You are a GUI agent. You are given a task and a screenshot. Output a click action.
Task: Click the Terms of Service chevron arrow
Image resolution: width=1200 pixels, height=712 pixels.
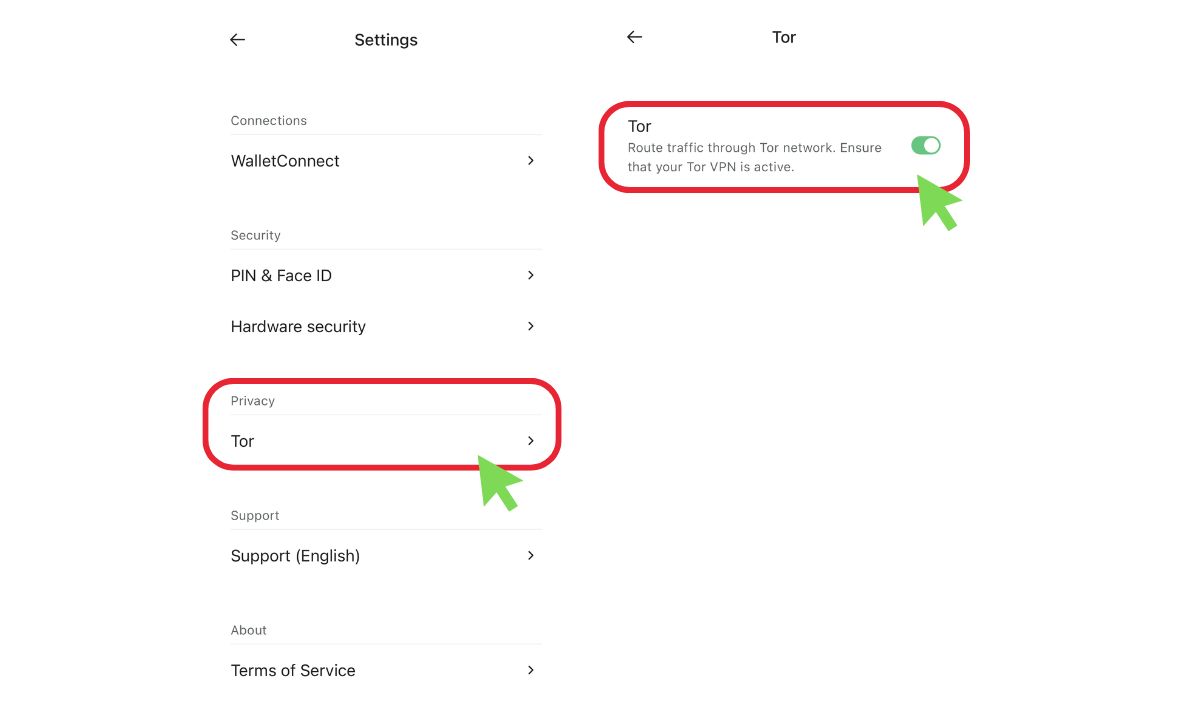[x=531, y=670]
